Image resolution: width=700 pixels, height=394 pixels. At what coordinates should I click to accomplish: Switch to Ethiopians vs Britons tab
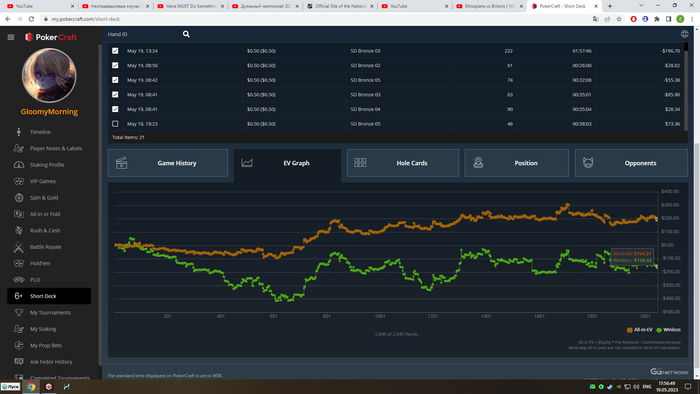489,6
